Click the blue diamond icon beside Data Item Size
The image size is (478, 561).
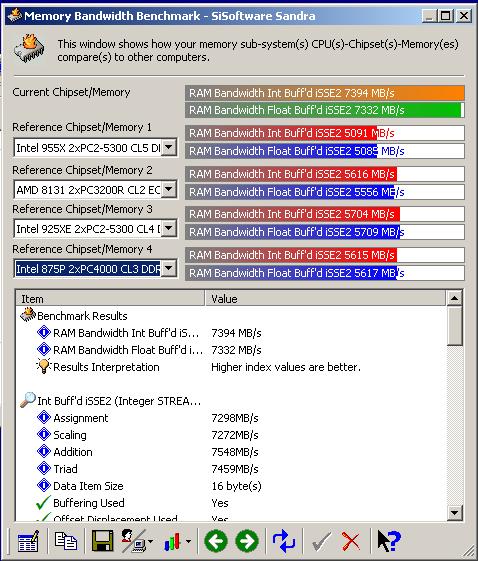click(x=44, y=486)
